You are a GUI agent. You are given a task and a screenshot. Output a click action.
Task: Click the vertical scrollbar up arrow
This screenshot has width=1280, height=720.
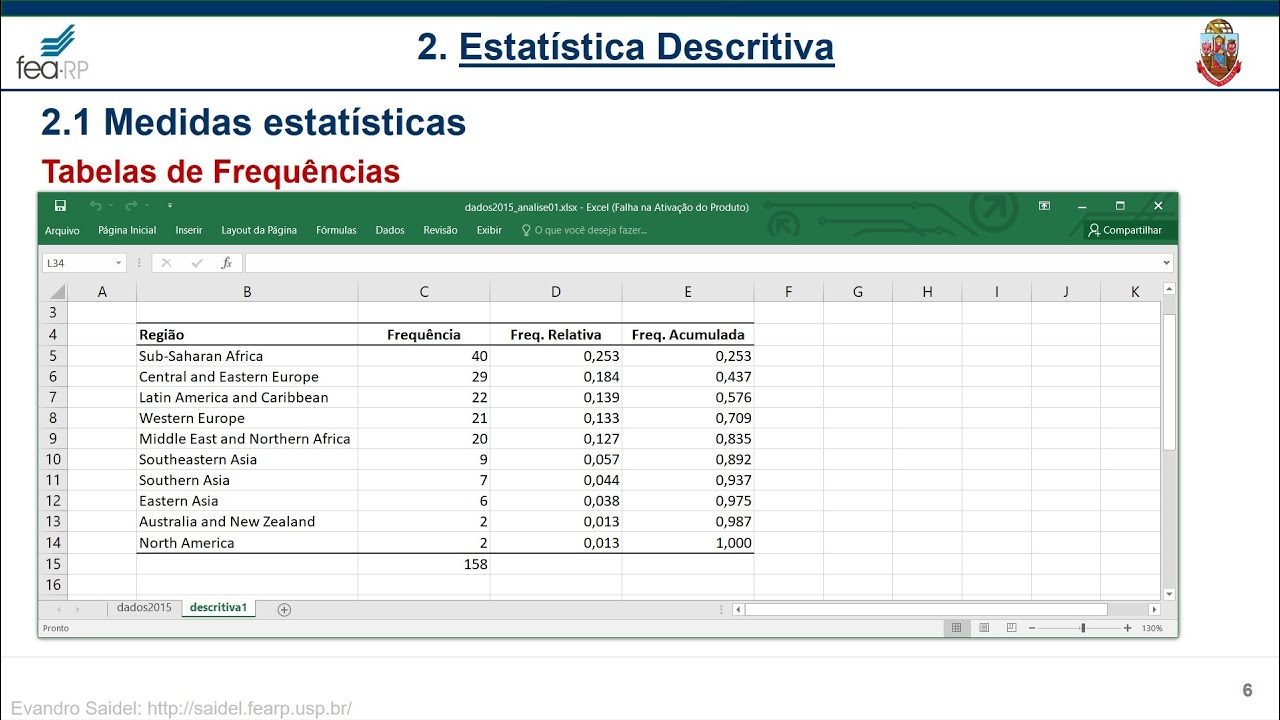(1170, 289)
